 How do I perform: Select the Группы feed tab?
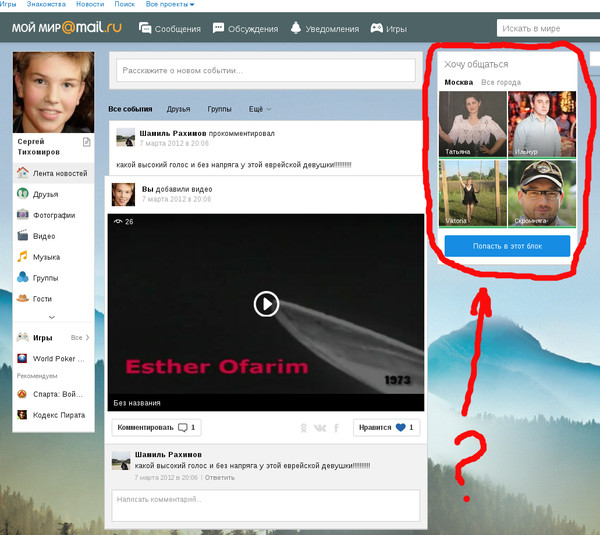(x=219, y=109)
